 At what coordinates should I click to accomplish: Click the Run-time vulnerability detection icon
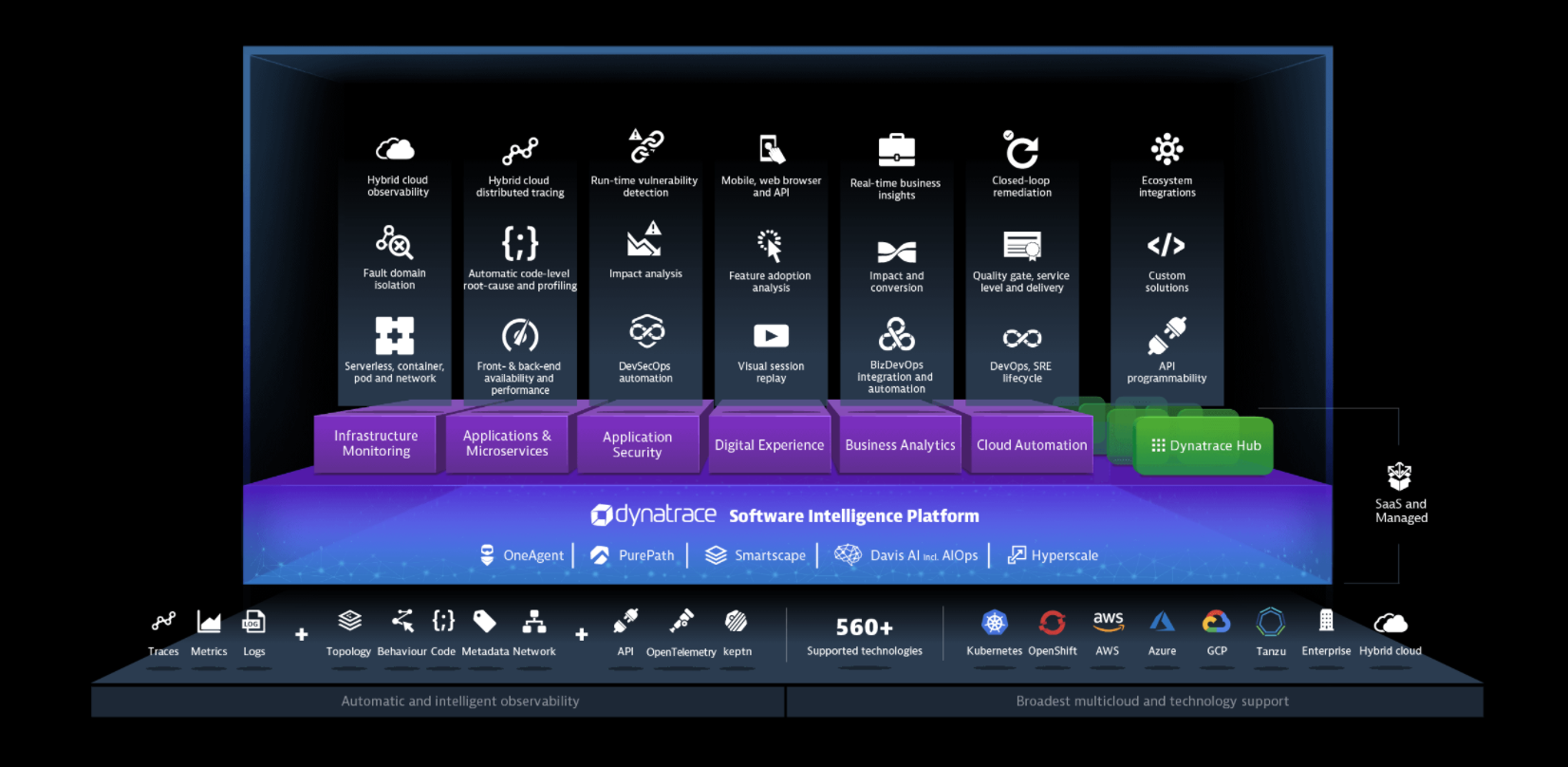click(646, 146)
